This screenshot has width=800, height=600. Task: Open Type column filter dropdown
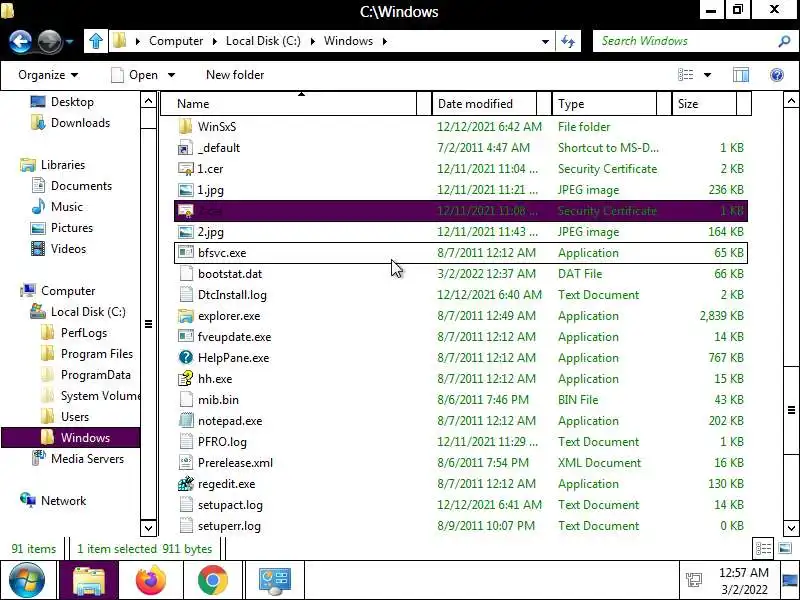click(x=664, y=104)
